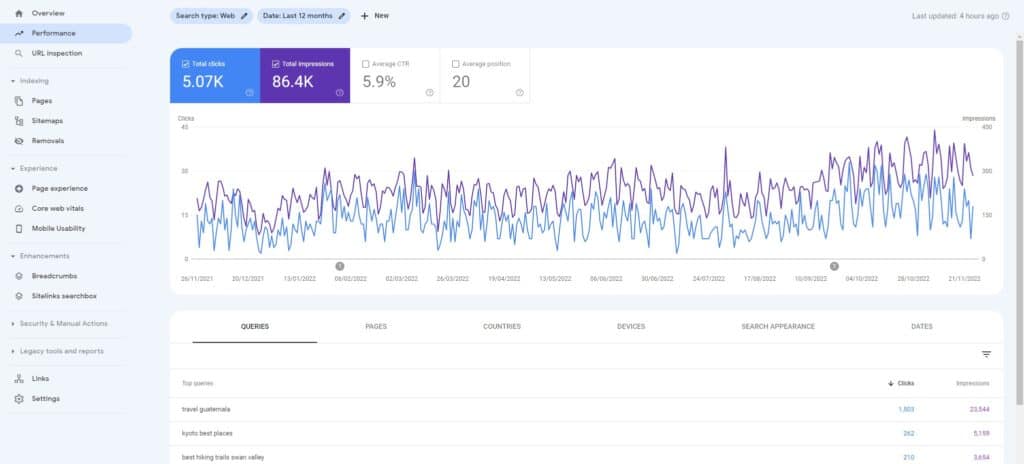Viewport: 1024px width, 464px height.
Task: Click the help icon beside Last updated
Action: click(1005, 16)
